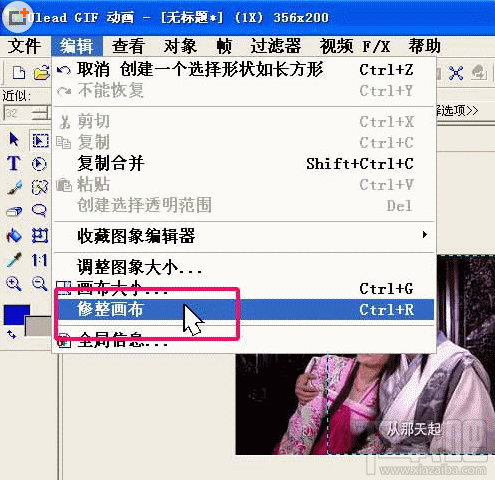Close the open 编辑 menu

click(77, 46)
